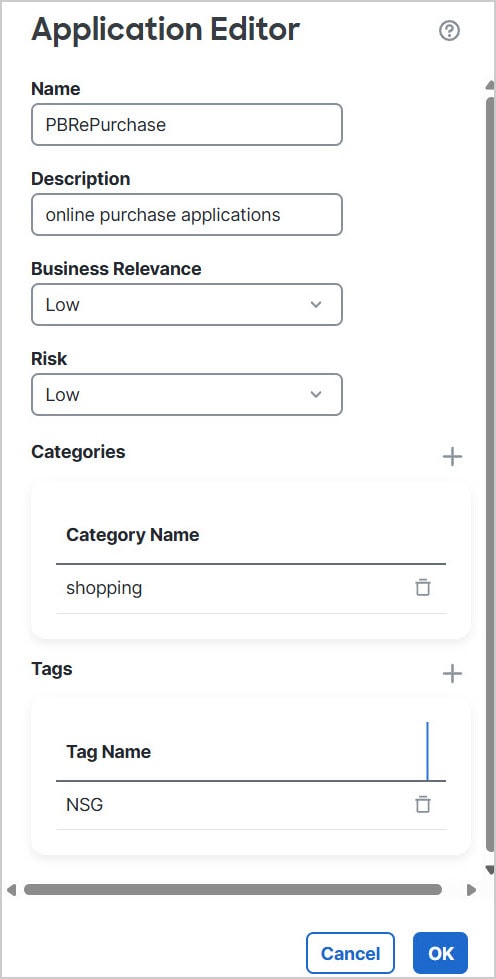Click the Cancel button
Image resolution: width=496 pixels, height=979 pixels.
click(x=350, y=953)
